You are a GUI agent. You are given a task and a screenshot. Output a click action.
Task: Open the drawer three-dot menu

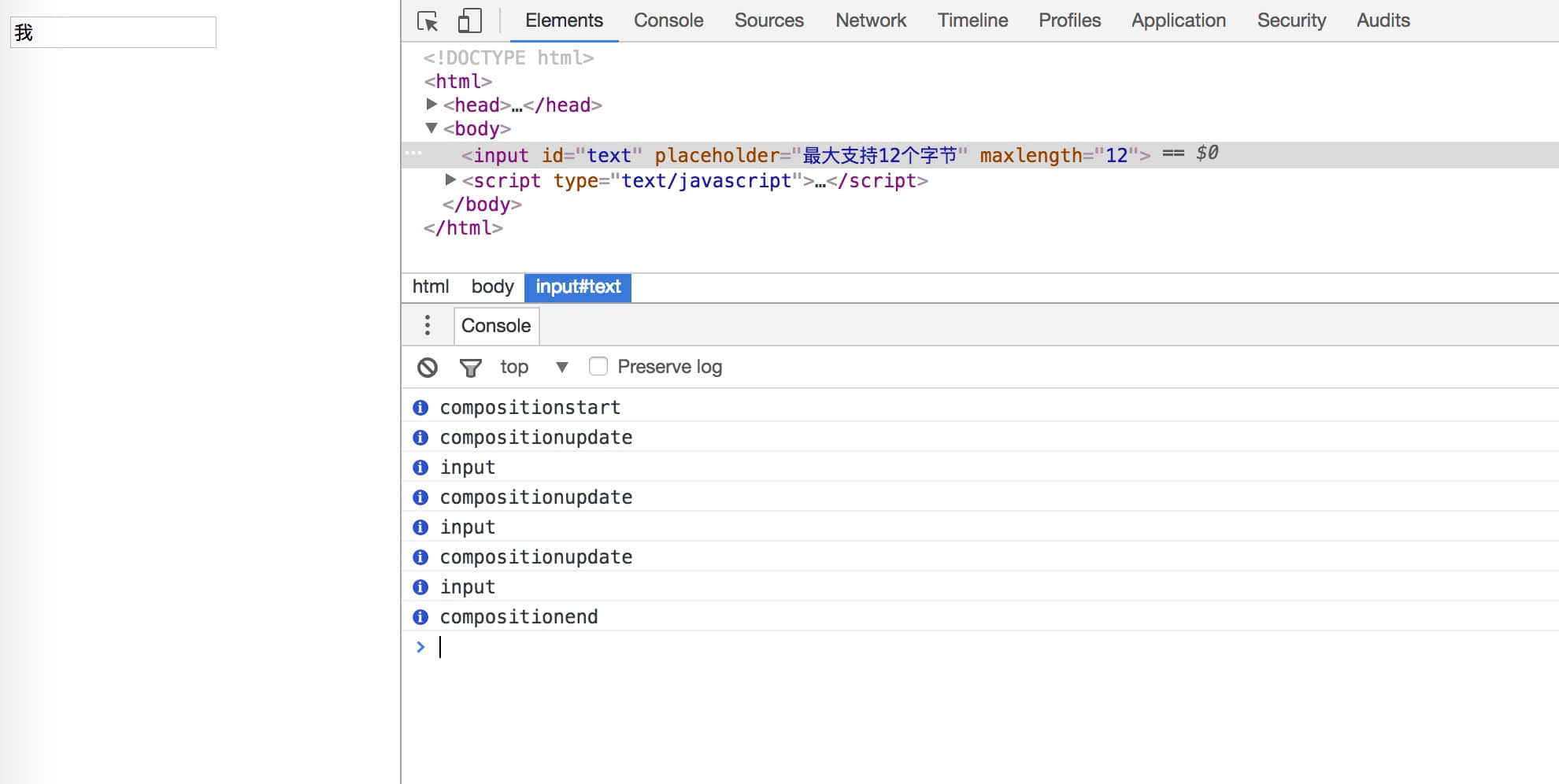point(428,325)
